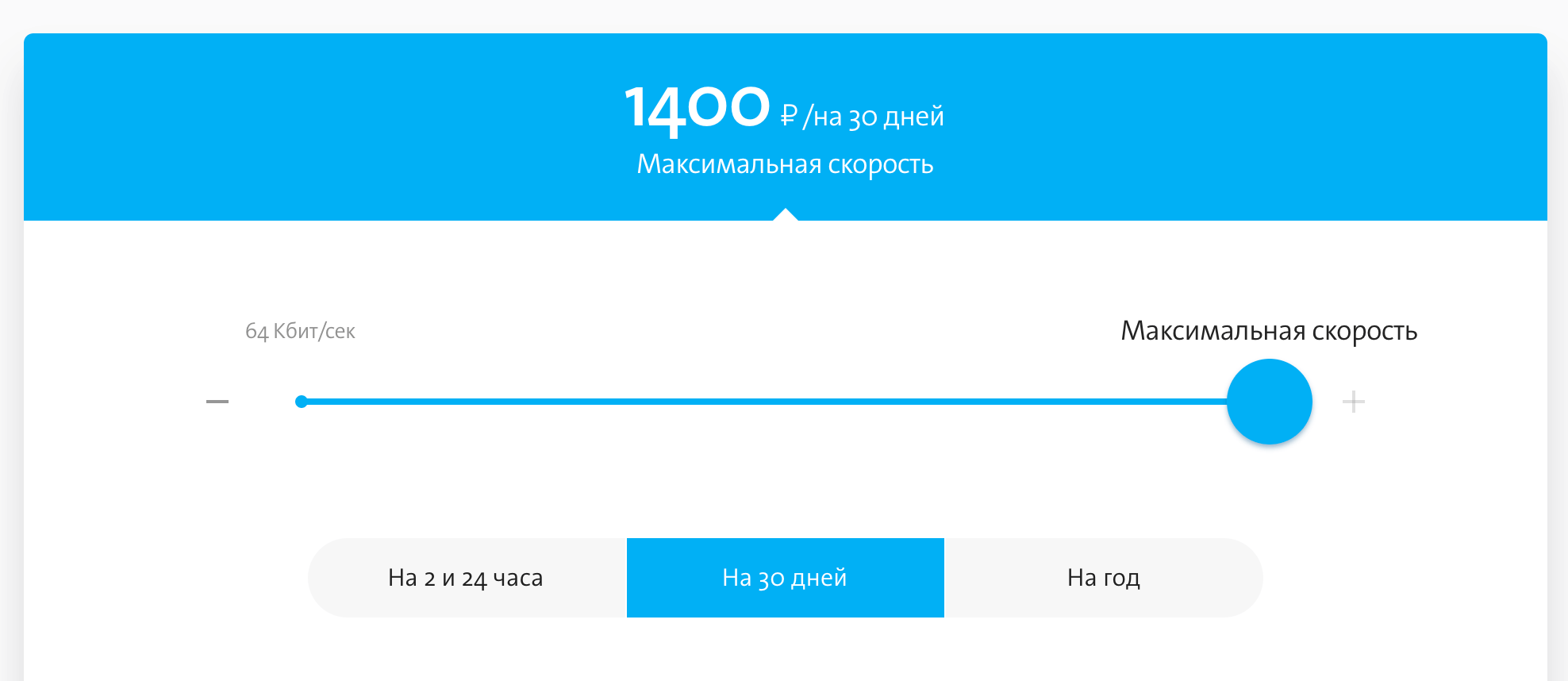Screen dimensions: 1568x681
Task: Click empty blue header area left of price
Action: click(317, 127)
